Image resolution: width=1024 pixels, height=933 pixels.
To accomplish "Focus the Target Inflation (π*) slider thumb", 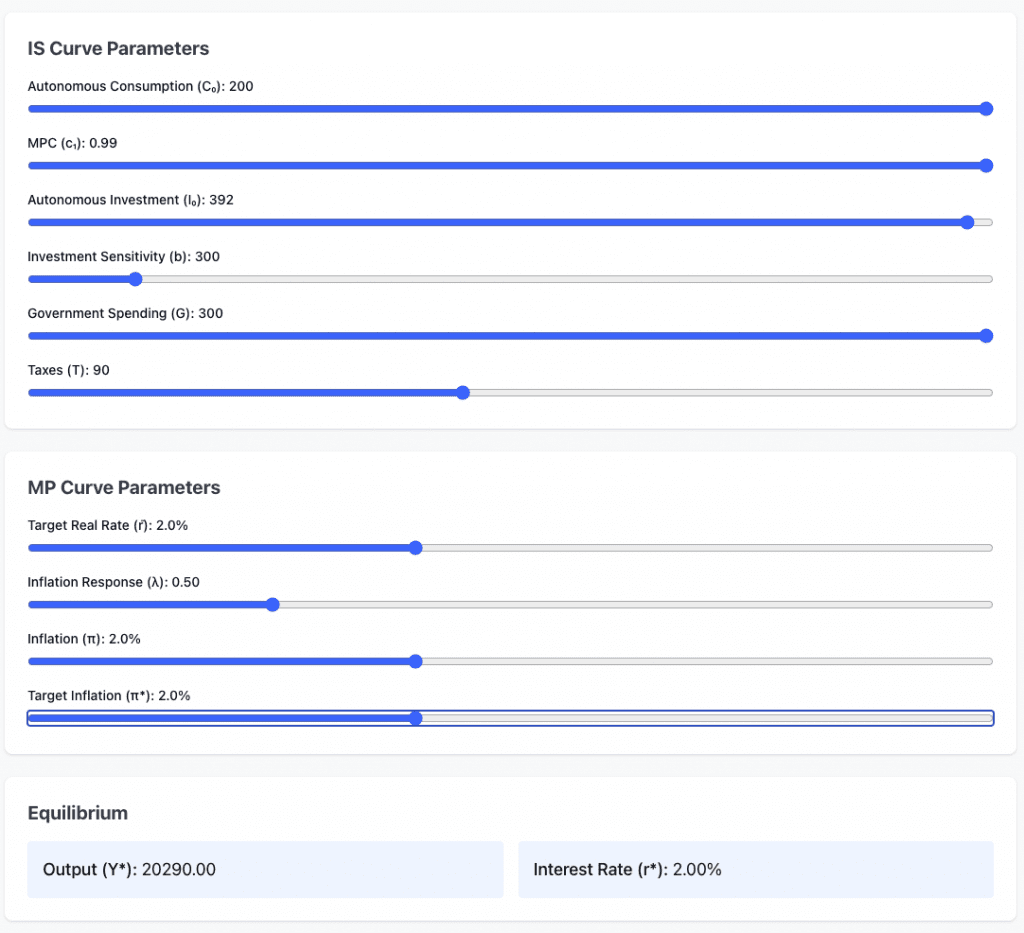I will pos(416,718).
